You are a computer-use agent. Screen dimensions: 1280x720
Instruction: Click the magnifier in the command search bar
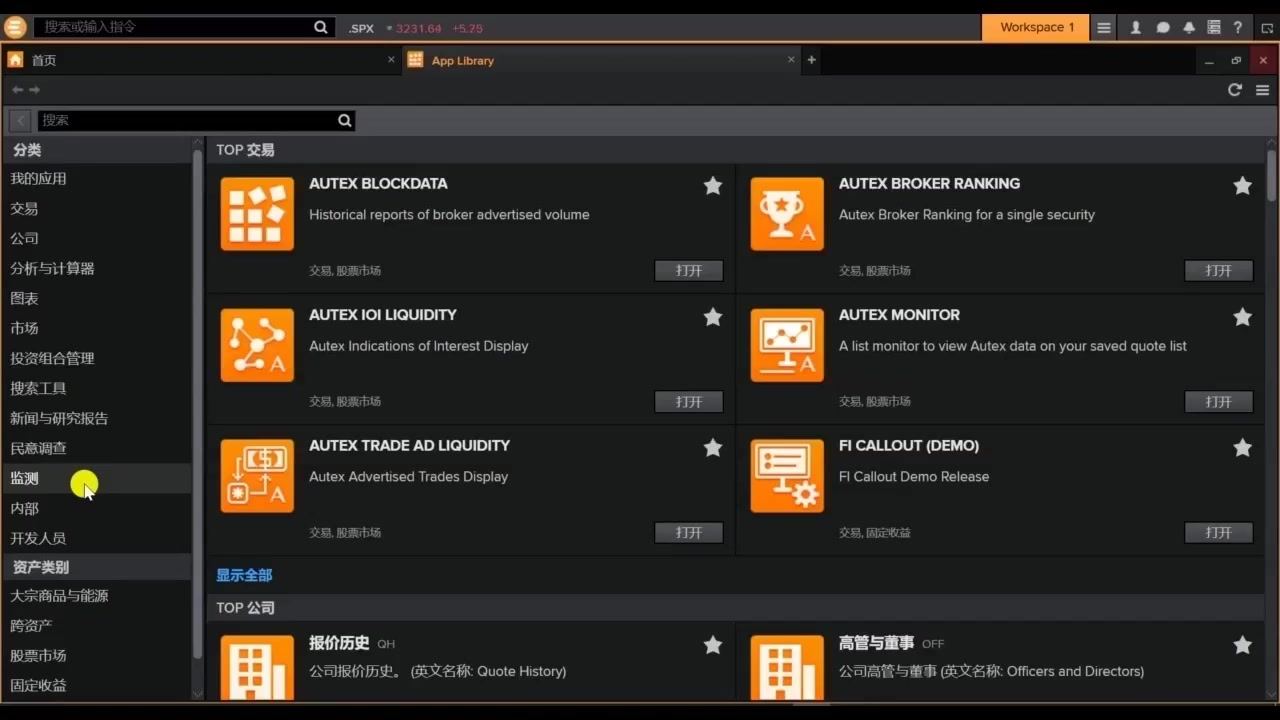pos(321,27)
